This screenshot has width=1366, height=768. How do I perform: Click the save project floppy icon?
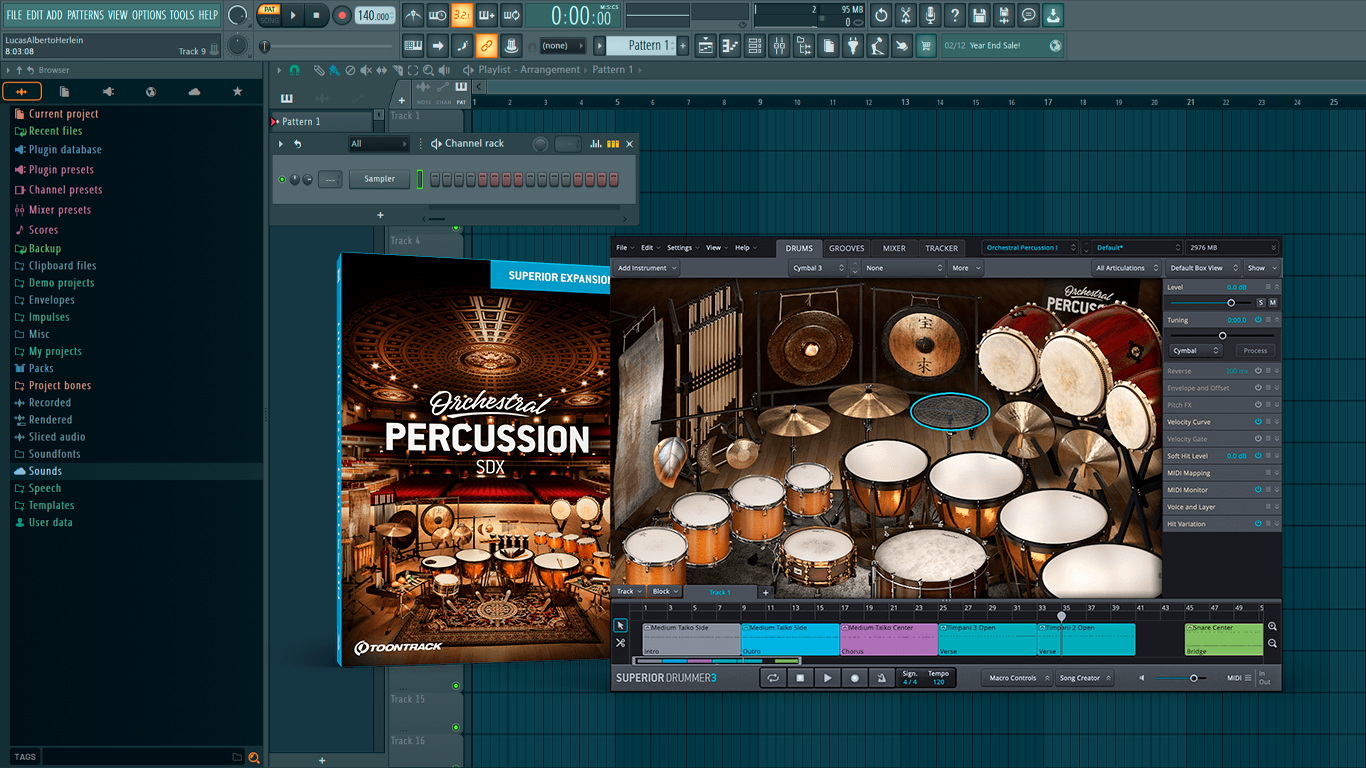979,15
